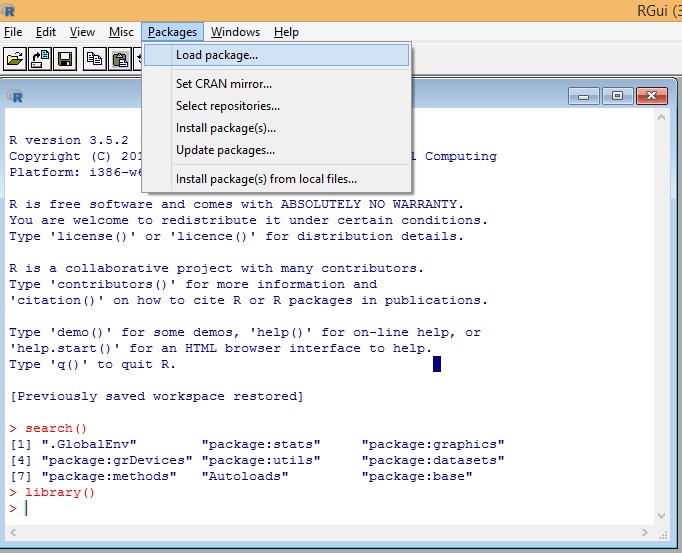Click the Copy toolbar icon
The image size is (682, 553).
(94, 59)
